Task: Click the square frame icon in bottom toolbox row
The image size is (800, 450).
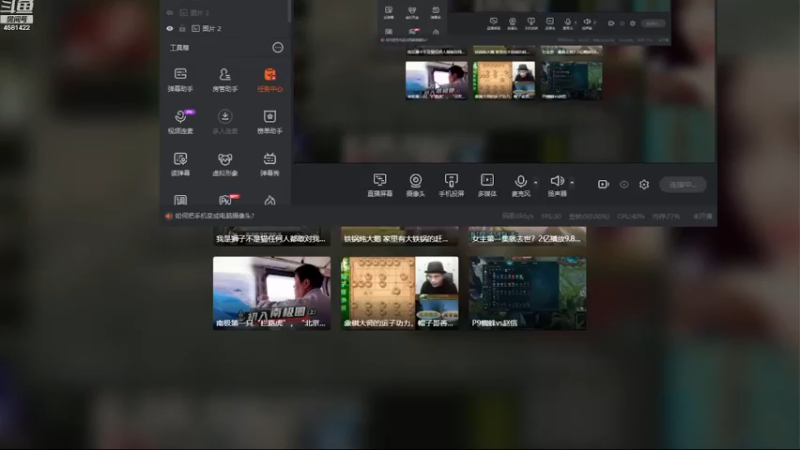Action: point(180,200)
